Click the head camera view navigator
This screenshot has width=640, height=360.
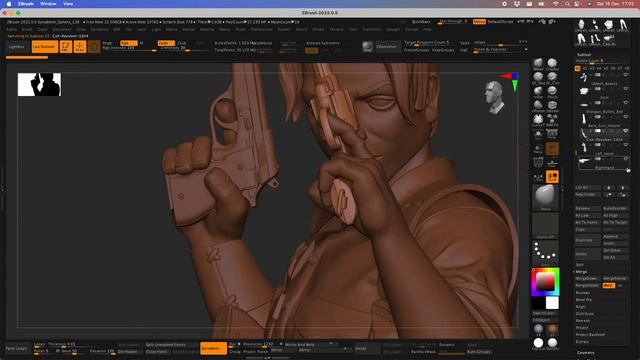pos(494,97)
